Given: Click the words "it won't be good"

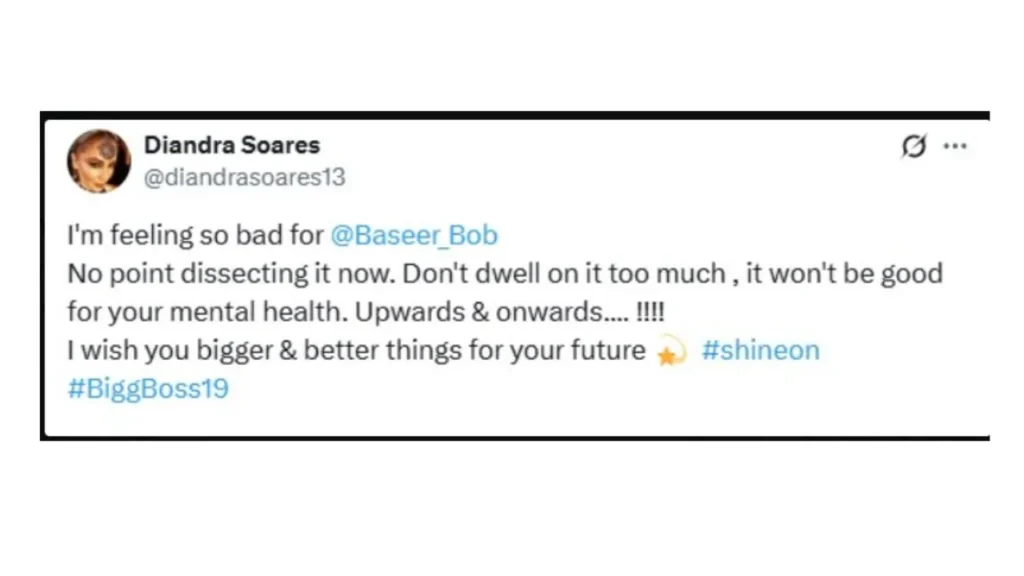Looking at the screenshot, I should [x=844, y=274].
